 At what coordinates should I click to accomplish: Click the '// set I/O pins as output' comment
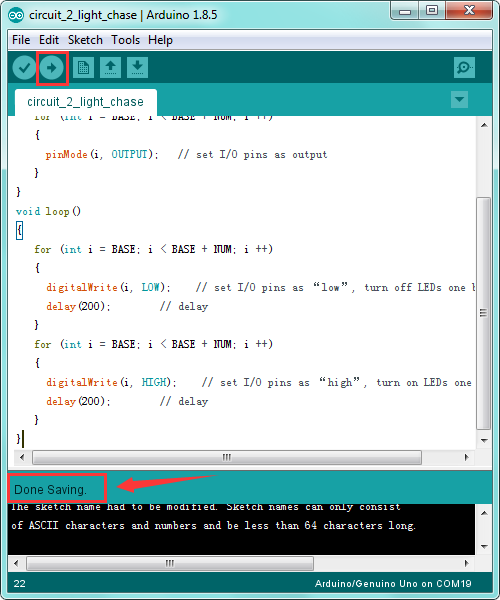click(x=252, y=154)
